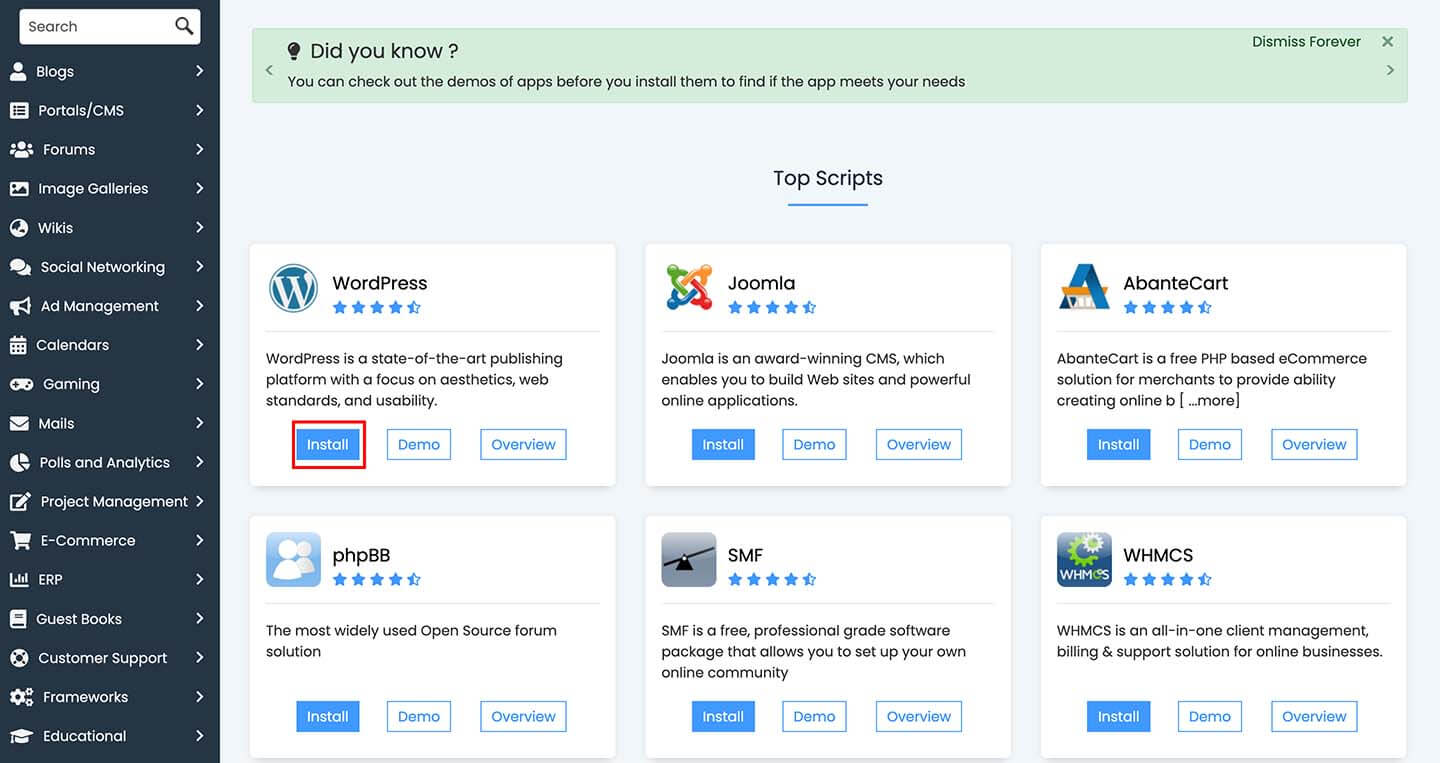The width and height of the screenshot is (1440, 763).
Task: Click the Project Management edit icon
Action: pyautogui.click(x=20, y=501)
